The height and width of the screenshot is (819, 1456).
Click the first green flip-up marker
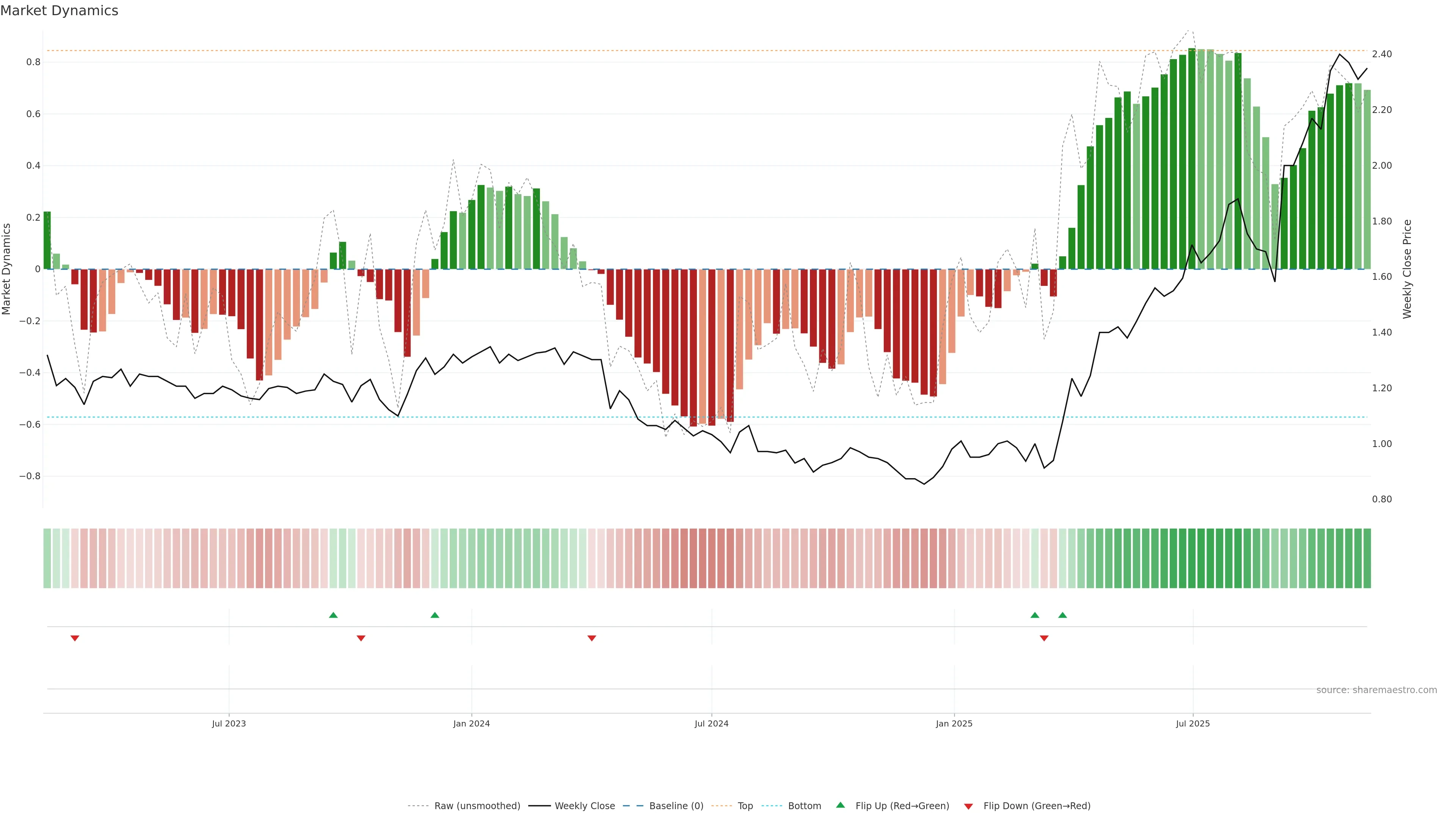[x=334, y=615]
